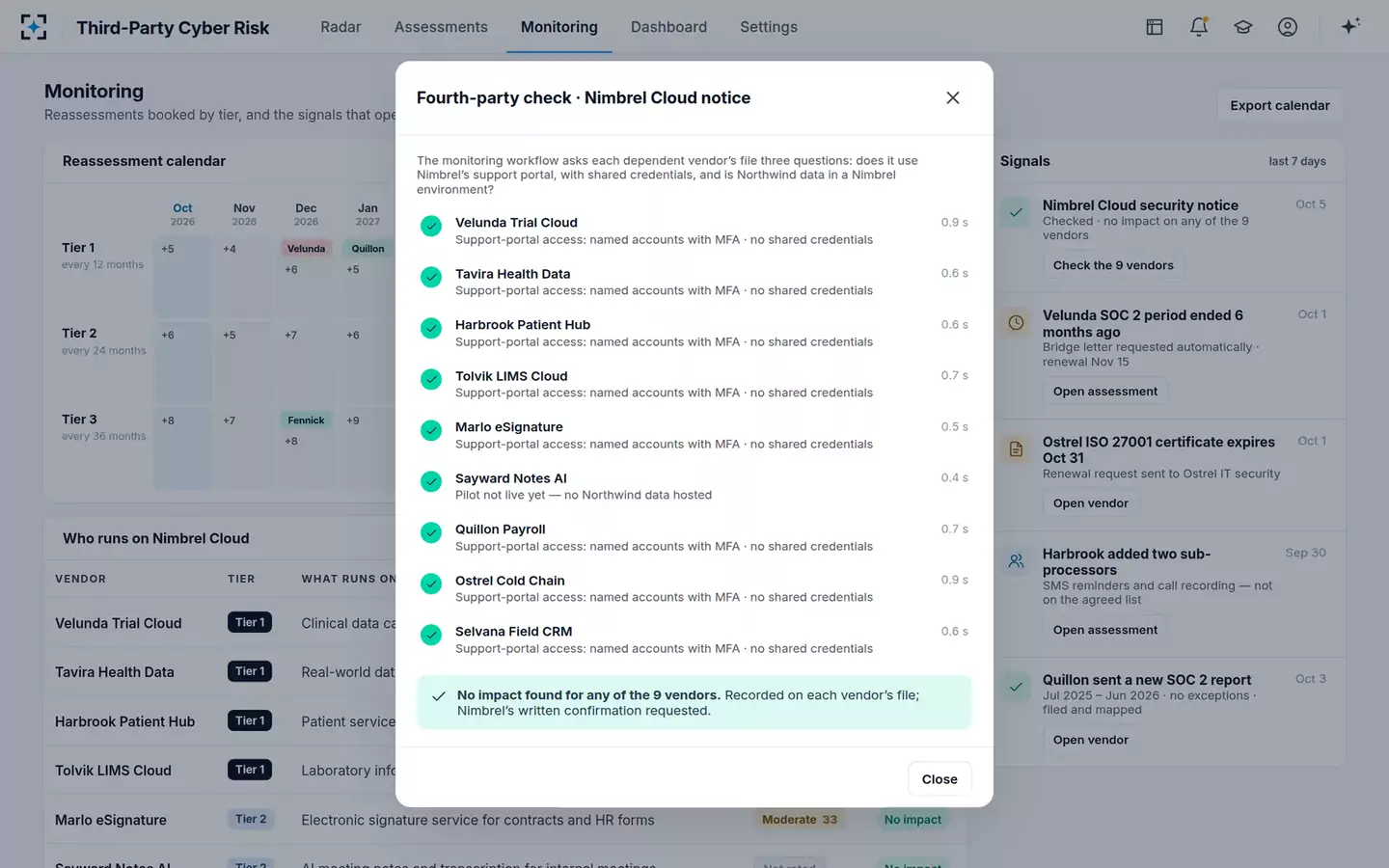Open the user account icon
1389x868 pixels.
1288,27
